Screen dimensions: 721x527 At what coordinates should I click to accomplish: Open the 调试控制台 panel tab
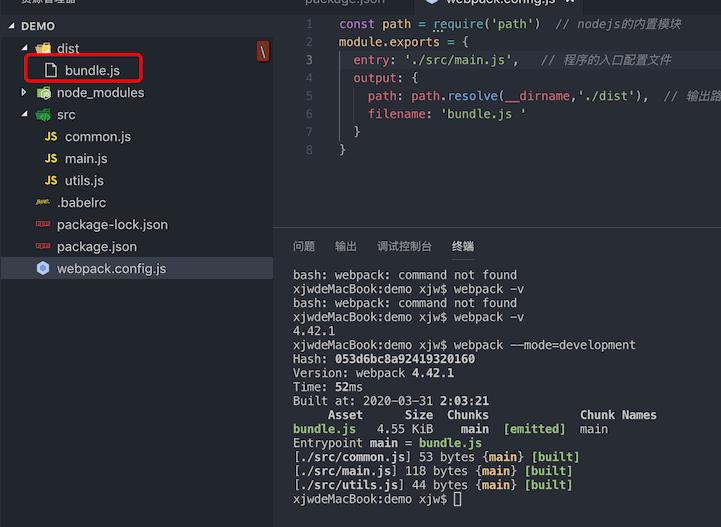point(404,246)
